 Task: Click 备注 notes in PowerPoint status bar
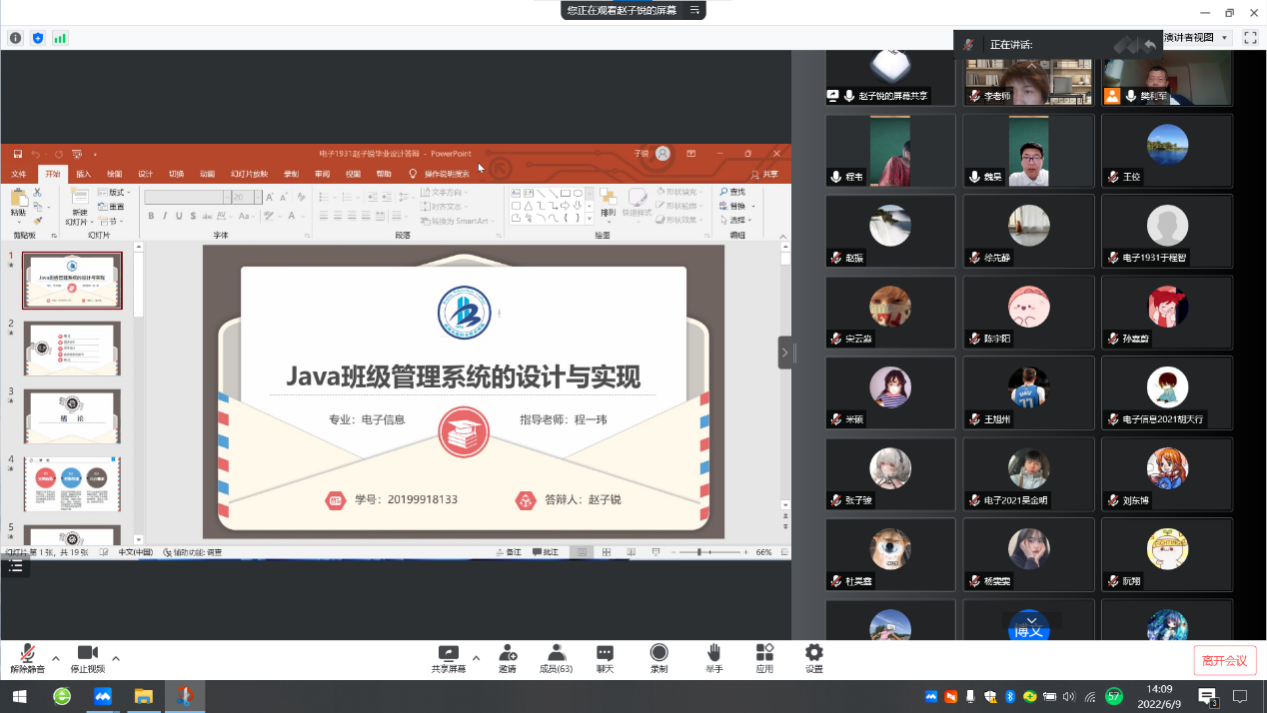[510, 552]
